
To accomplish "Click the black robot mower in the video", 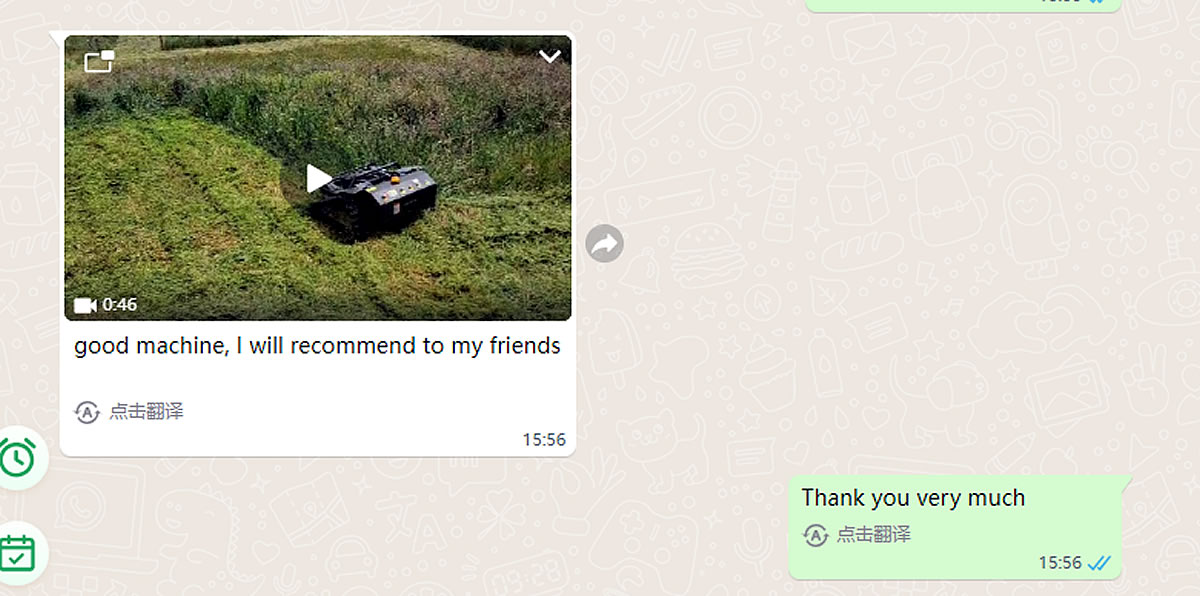I will (372, 201).
